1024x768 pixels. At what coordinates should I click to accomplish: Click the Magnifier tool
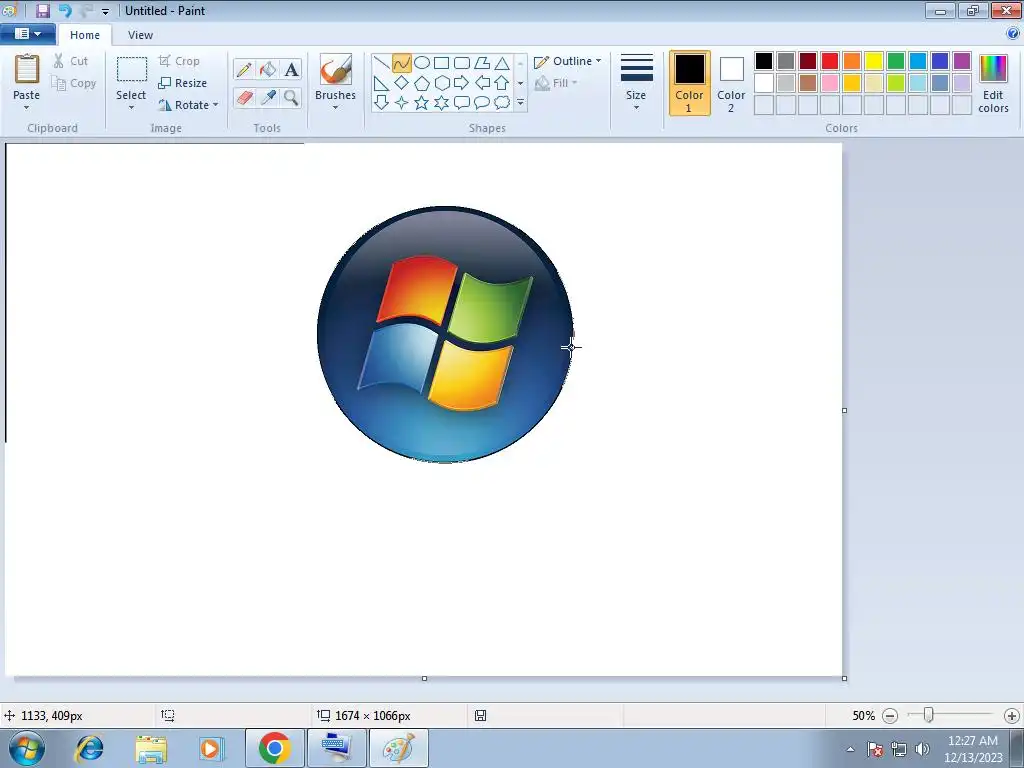click(x=291, y=97)
